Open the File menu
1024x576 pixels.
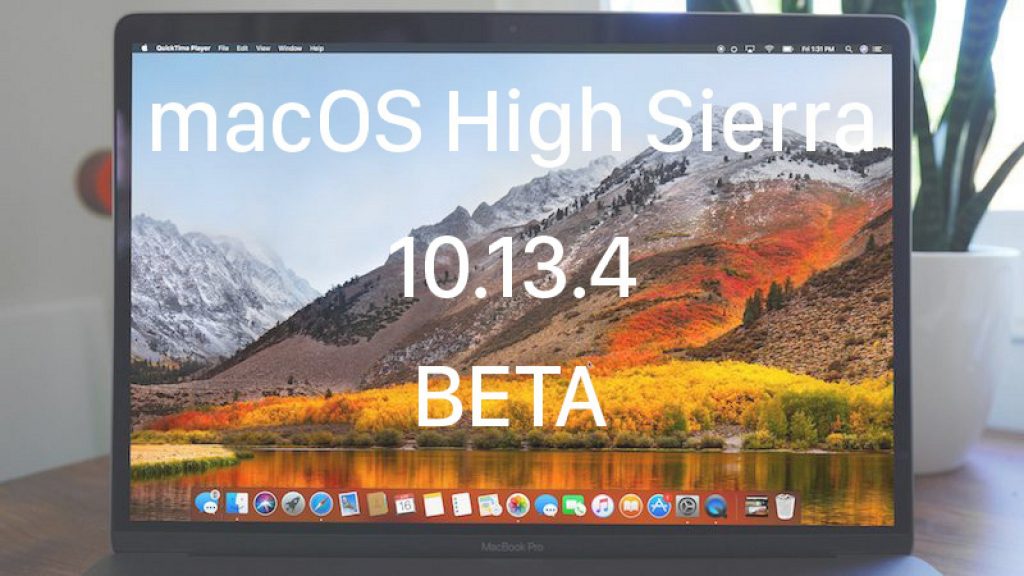pyautogui.click(x=223, y=48)
